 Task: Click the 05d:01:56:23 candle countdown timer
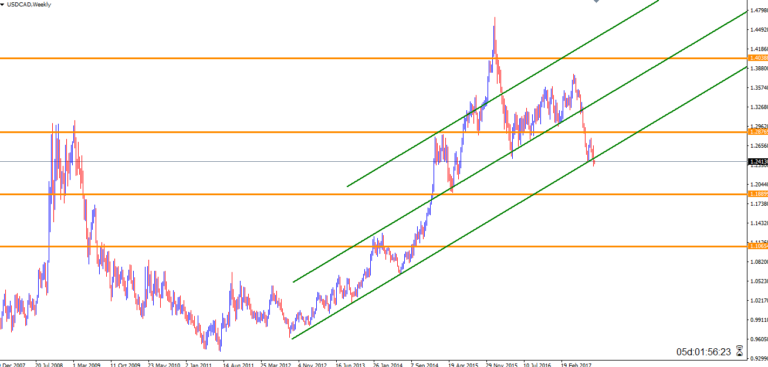(x=704, y=352)
